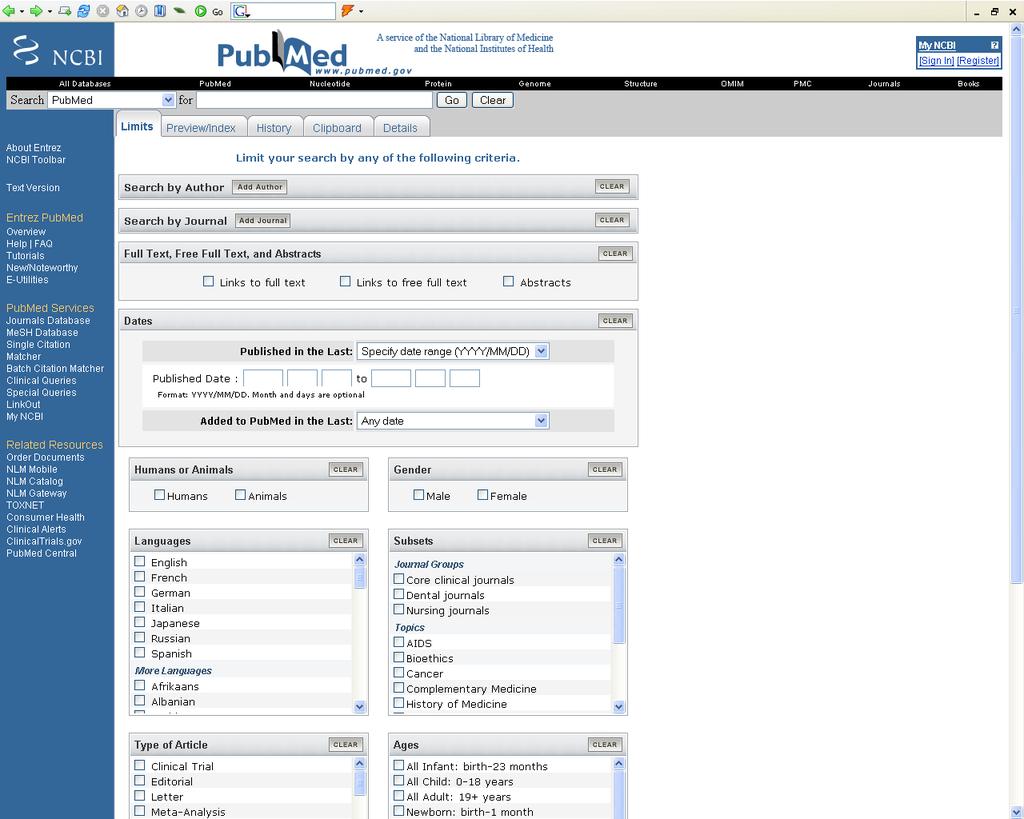Screen dimensions: 1024x819
Task: Click Languages list scroll up arrow
Action: tap(360, 560)
